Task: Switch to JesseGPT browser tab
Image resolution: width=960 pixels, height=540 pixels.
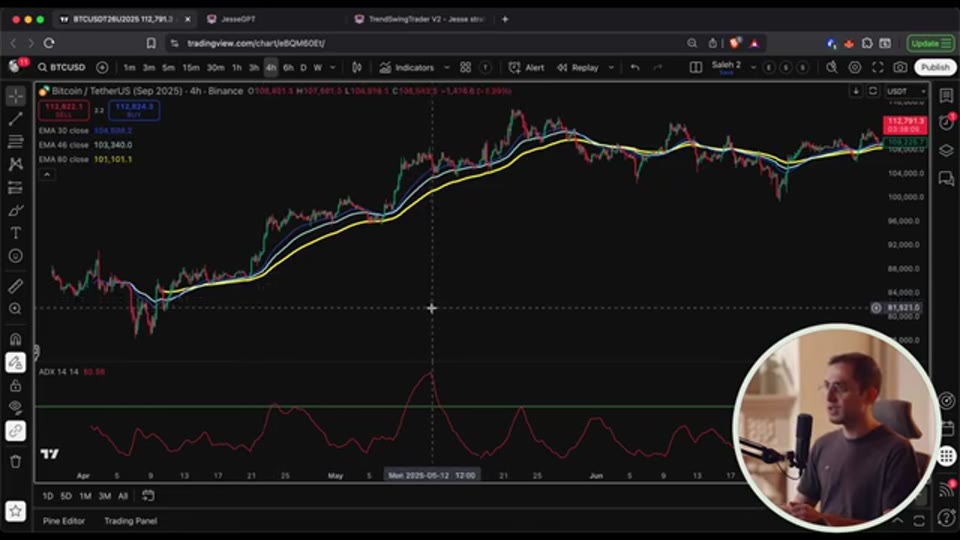Action: click(x=238, y=20)
